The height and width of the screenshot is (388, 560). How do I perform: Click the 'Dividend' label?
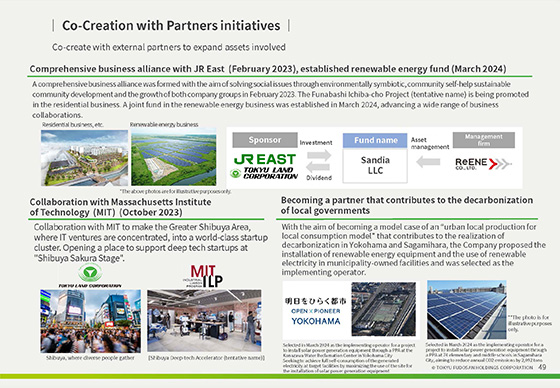[319, 178]
